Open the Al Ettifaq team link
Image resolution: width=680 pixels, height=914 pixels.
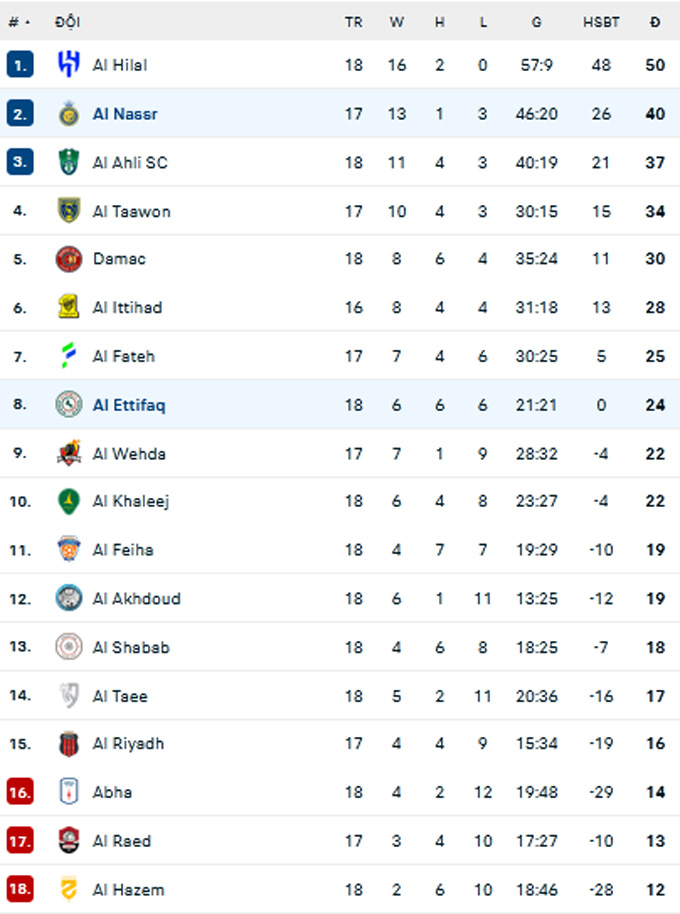point(129,405)
